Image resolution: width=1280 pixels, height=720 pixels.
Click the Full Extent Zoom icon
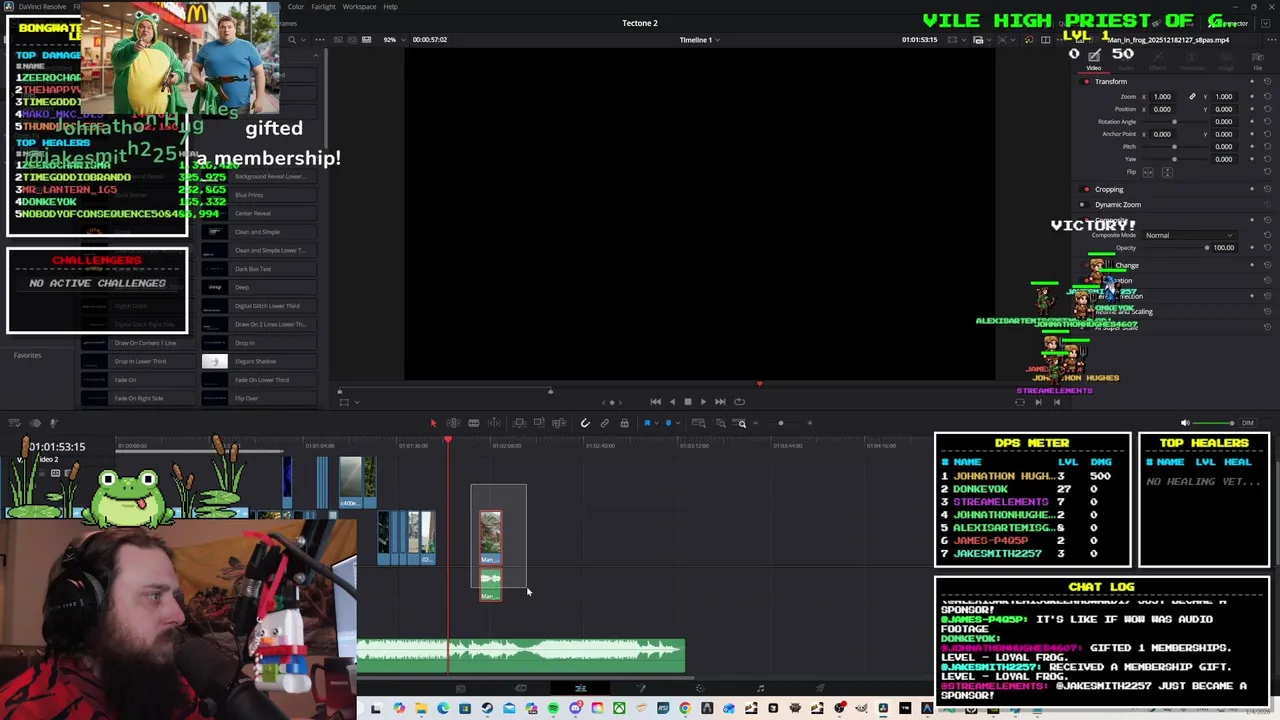700,423
